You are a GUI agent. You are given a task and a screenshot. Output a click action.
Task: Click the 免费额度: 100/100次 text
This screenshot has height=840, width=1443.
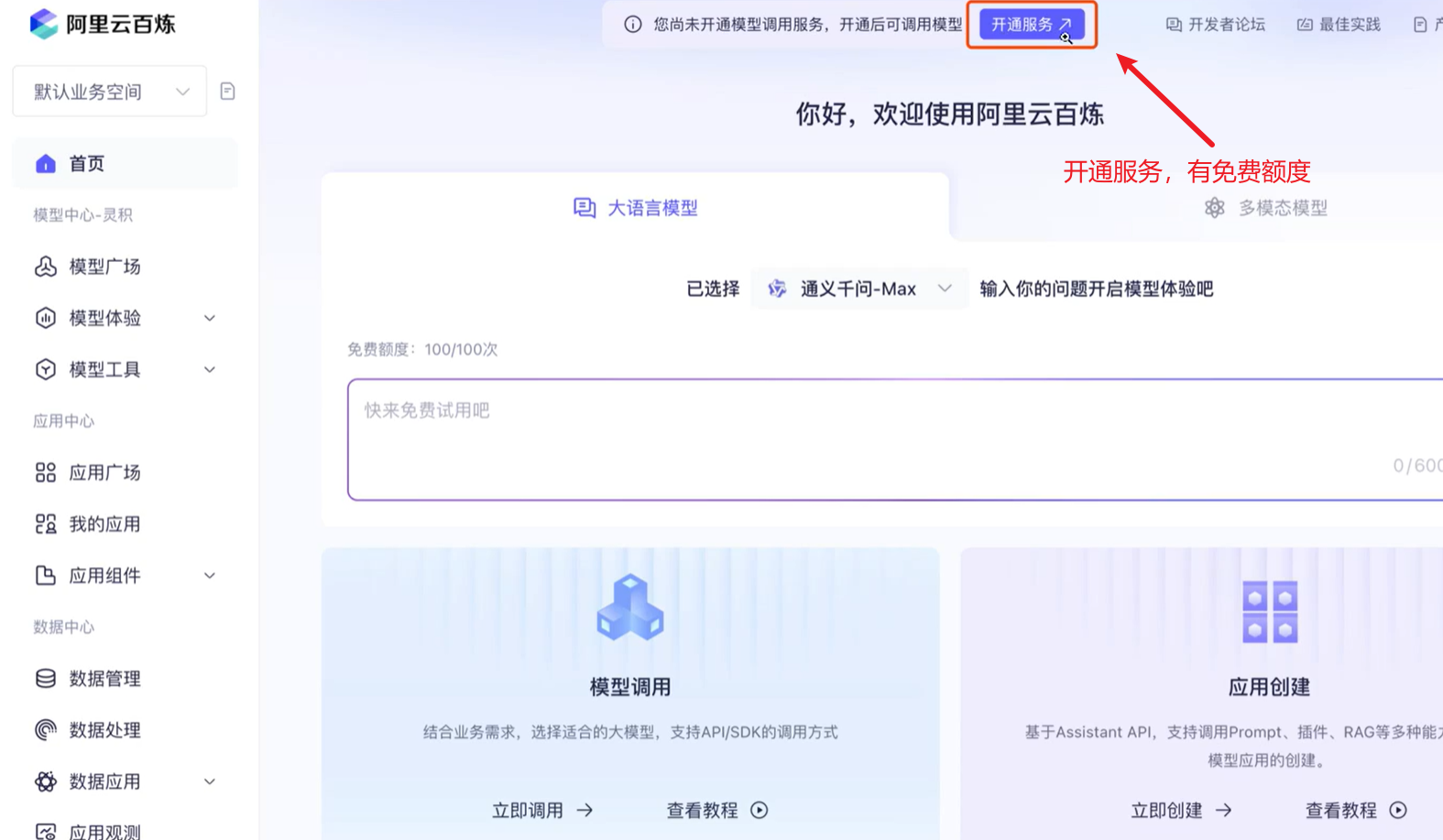tap(422, 349)
